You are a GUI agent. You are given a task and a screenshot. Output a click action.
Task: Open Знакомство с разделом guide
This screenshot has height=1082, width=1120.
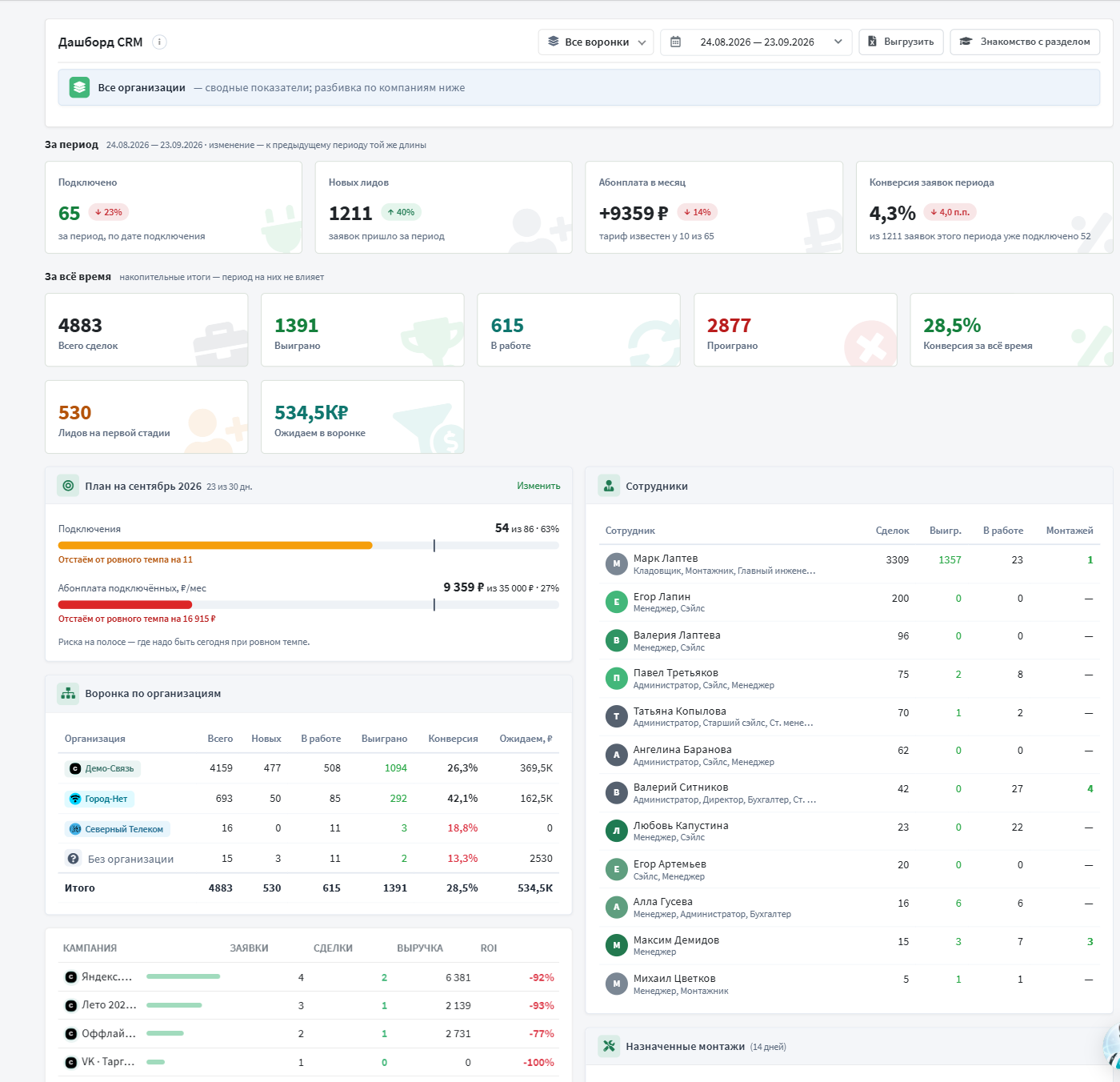[x=1025, y=42]
